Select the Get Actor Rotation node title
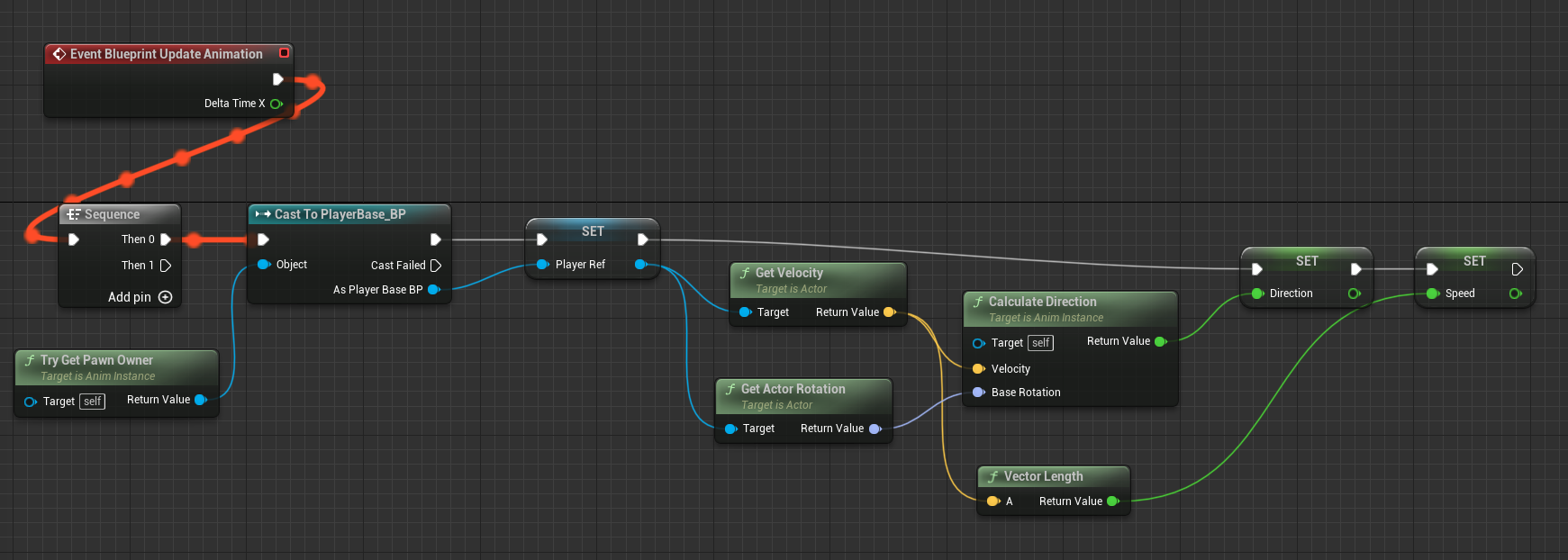This screenshot has width=1568, height=560. 793,389
